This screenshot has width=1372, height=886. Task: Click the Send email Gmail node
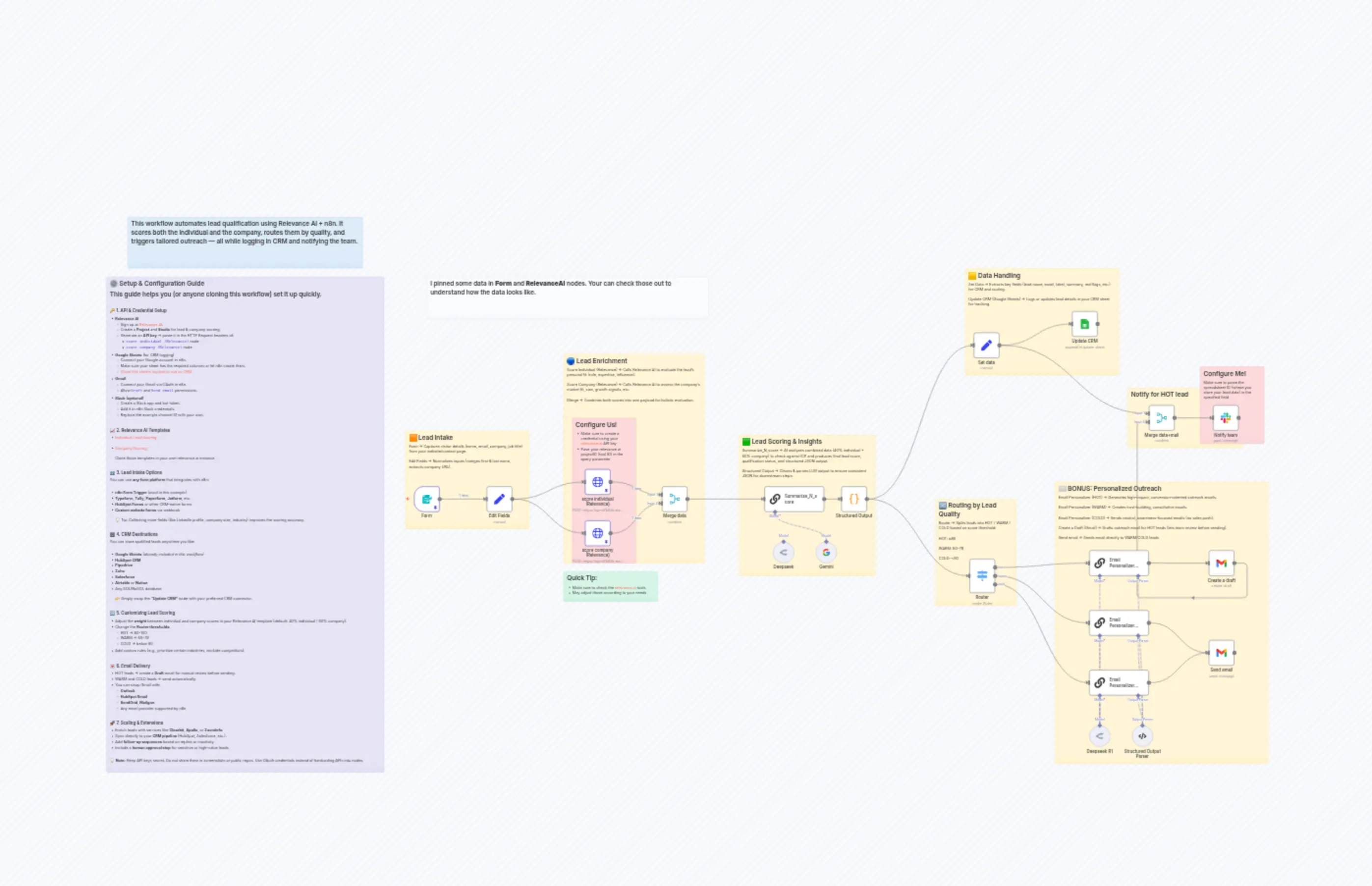(1221, 652)
